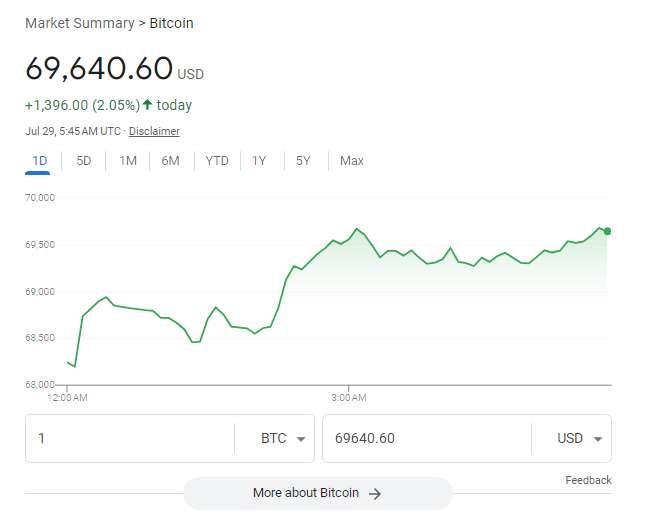This screenshot has height=520, width=656.
Task: Expand the USD currency dropdown
Action: click(x=580, y=439)
